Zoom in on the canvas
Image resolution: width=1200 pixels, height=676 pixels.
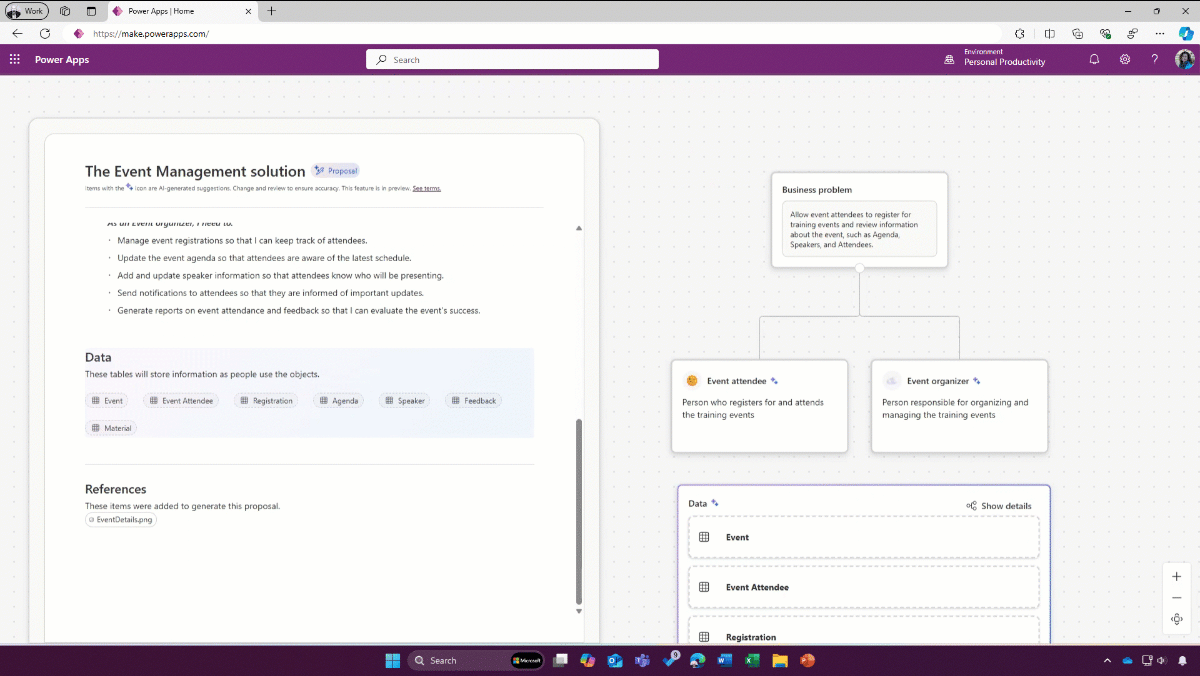pos(1176,577)
